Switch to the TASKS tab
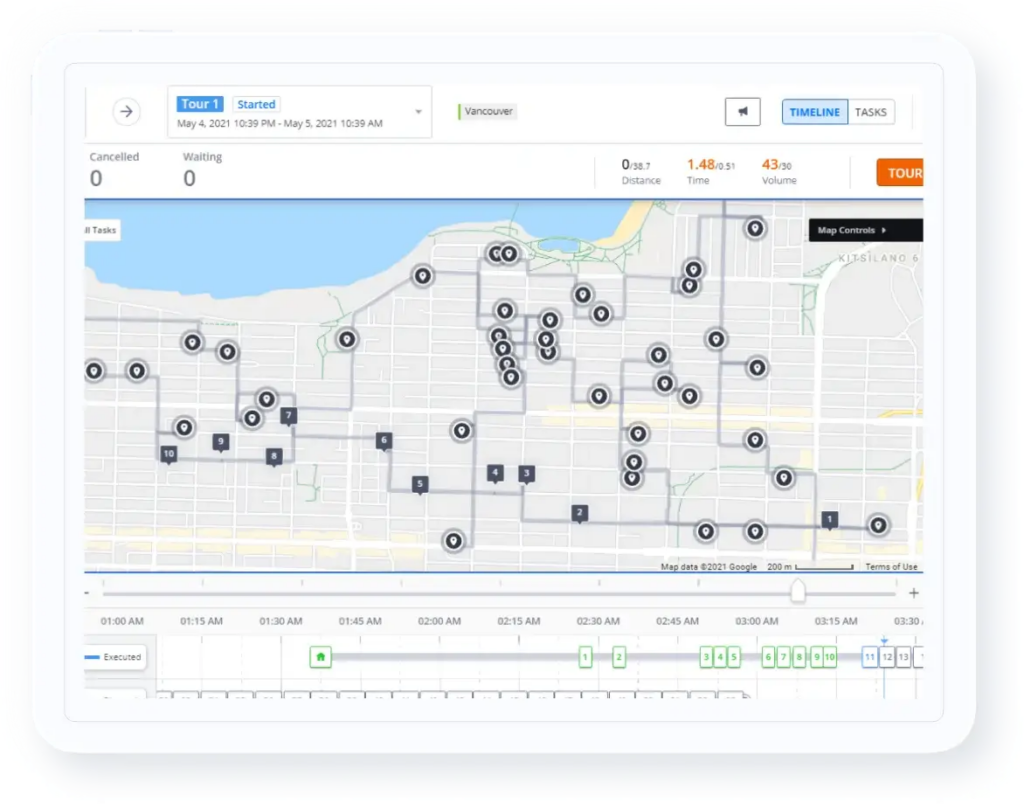1024x804 pixels. pyautogui.click(x=871, y=111)
